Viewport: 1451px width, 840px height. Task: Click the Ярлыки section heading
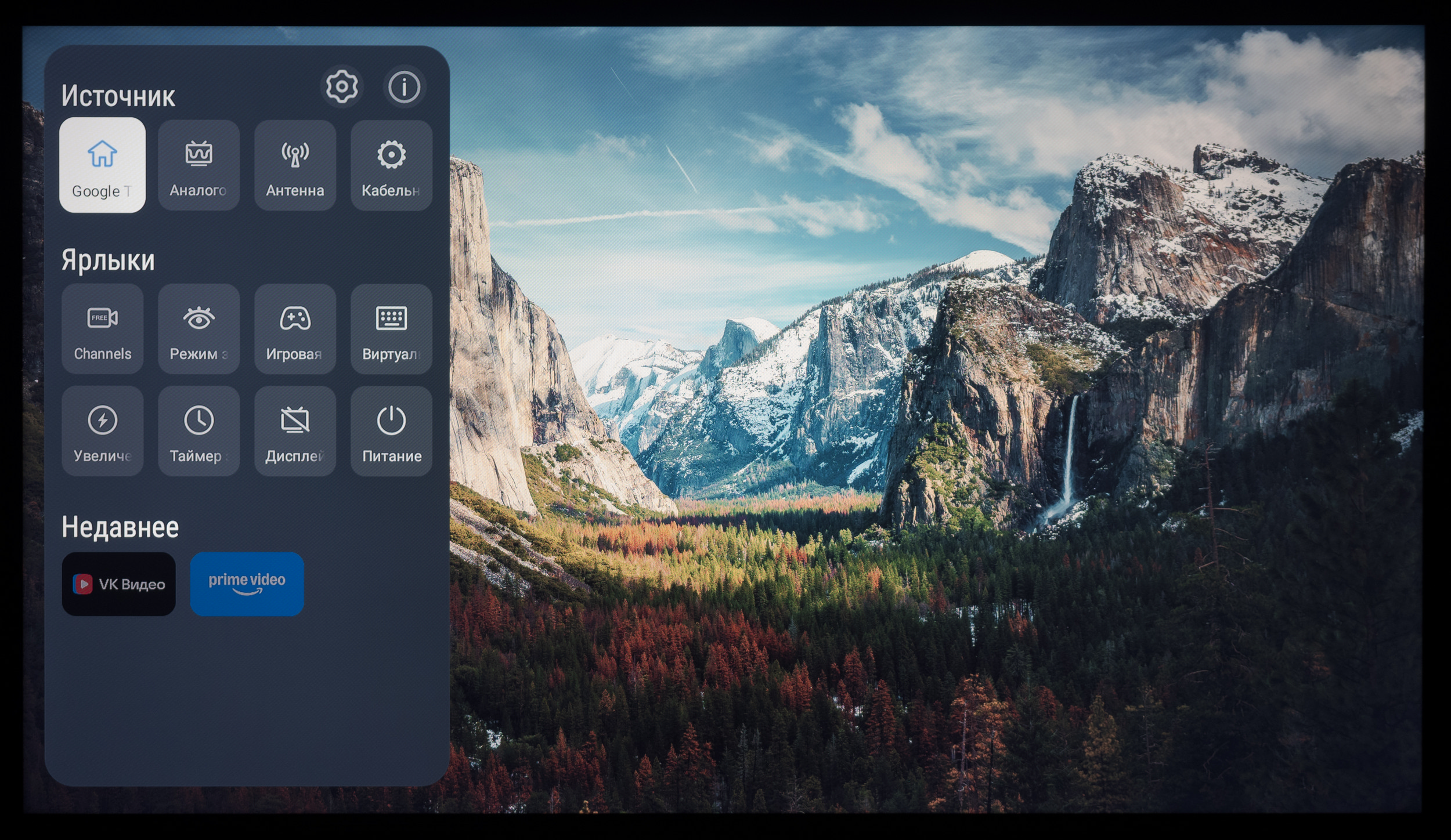point(108,260)
